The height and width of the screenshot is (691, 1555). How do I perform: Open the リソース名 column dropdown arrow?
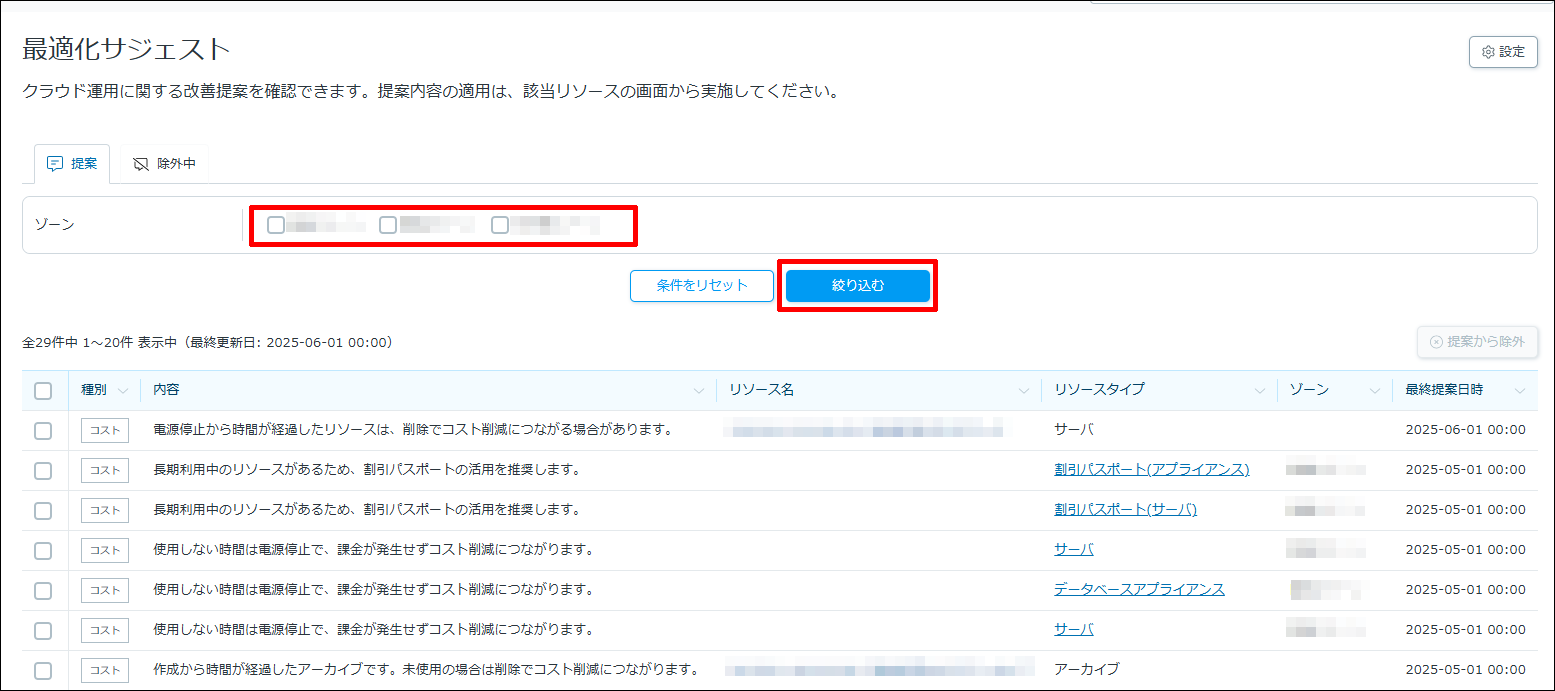tap(1023, 390)
